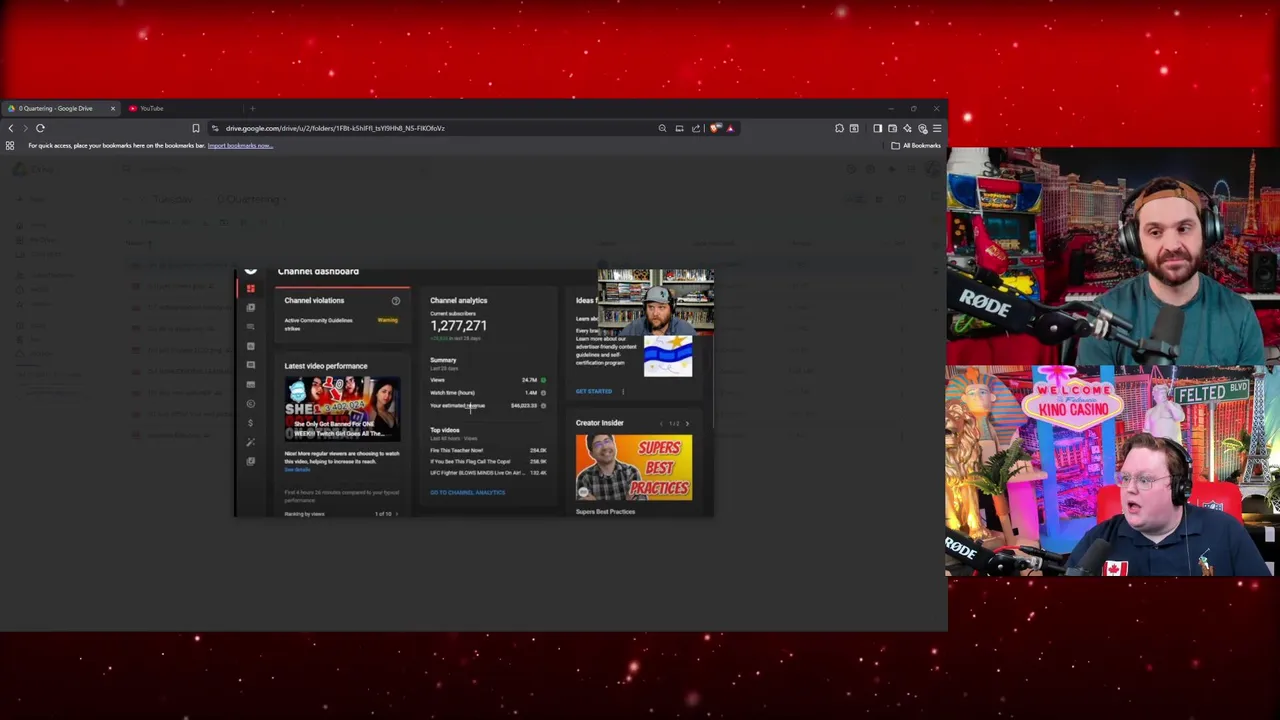This screenshot has height=720, width=1280.
Task: Open the zoom magnifier icon in address bar
Action: 662,128
